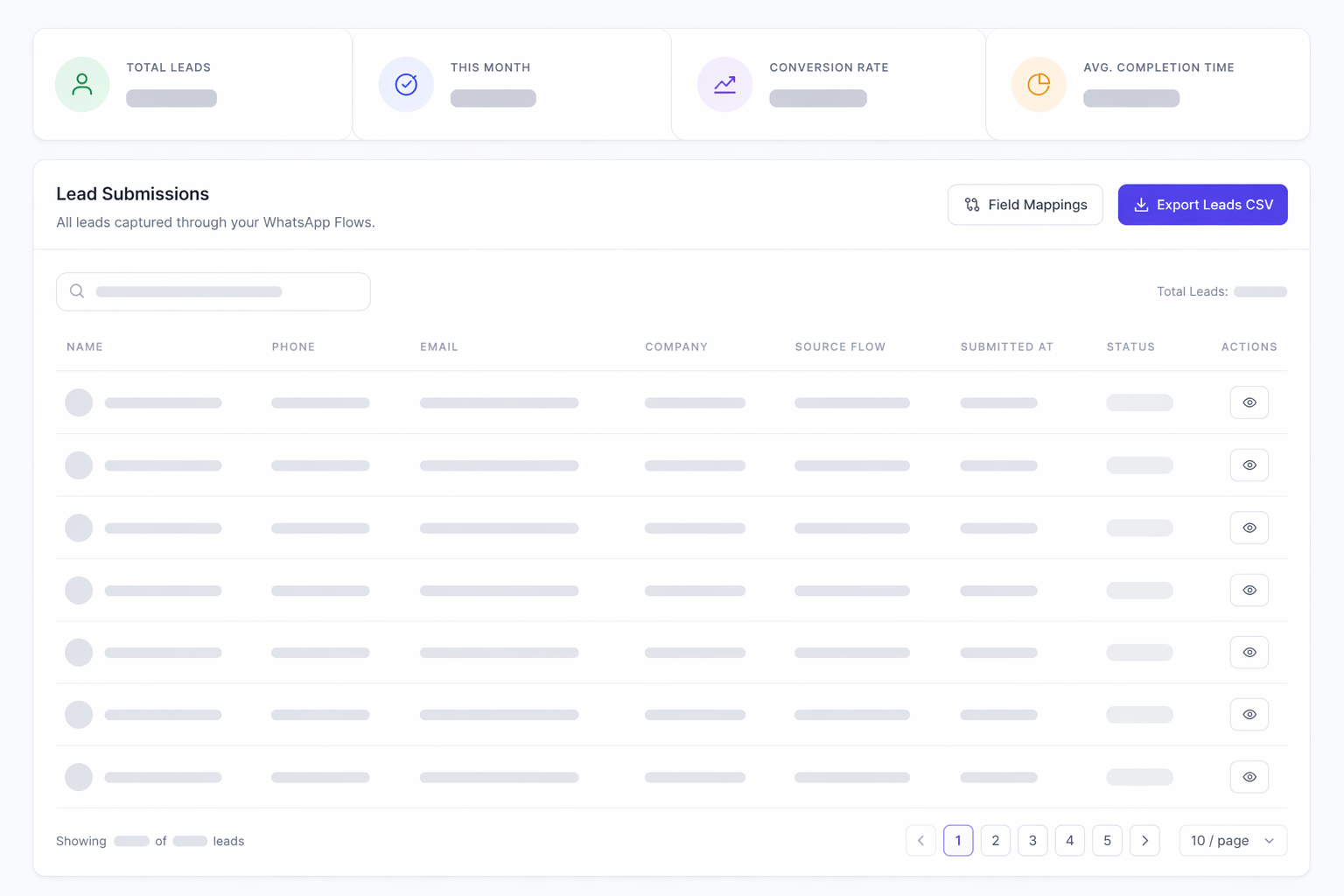Click the EMAIL column header

click(439, 347)
